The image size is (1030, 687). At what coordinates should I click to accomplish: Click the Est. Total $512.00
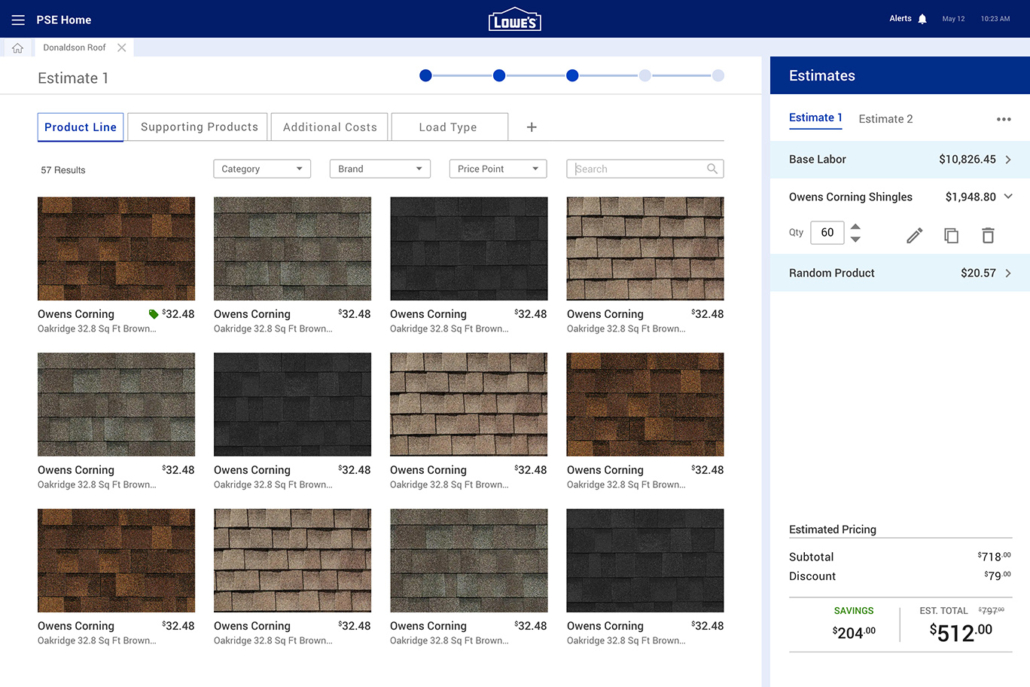[x=961, y=632]
